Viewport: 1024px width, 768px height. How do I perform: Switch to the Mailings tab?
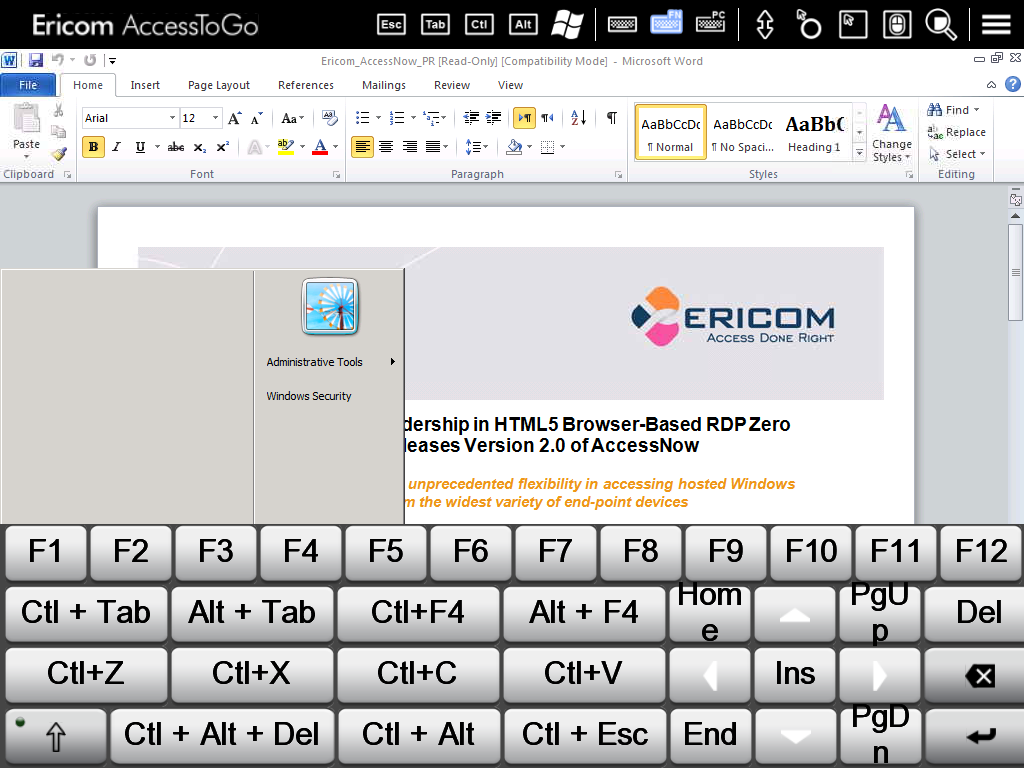coord(384,85)
